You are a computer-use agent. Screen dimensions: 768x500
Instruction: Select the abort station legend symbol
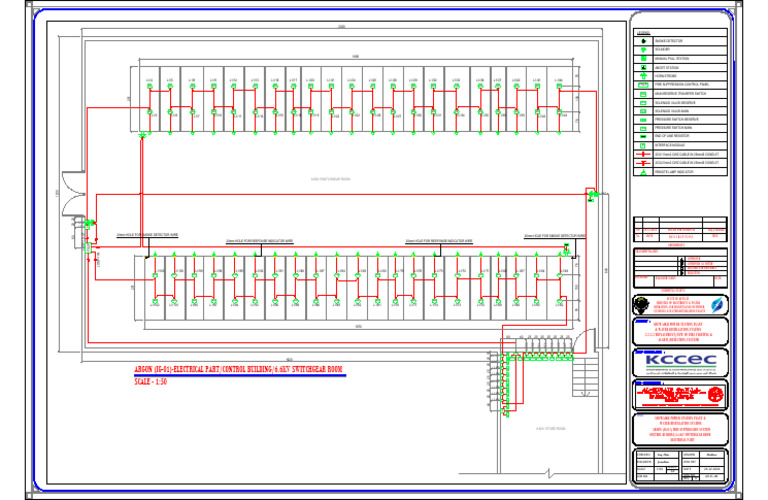[x=644, y=68]
